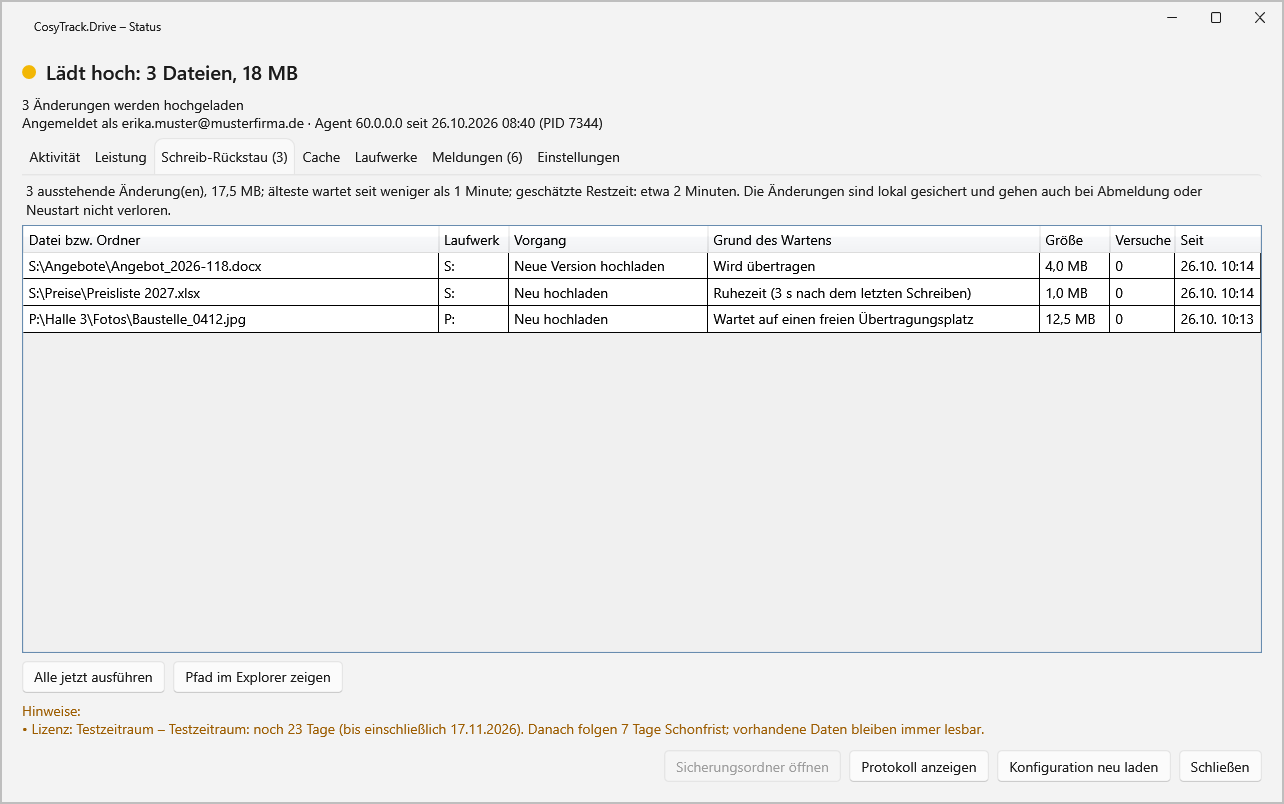Click the Vorgang column header
Image resolution: width=1284 pixels, height=804 pixels.
[x=608, y=240]
